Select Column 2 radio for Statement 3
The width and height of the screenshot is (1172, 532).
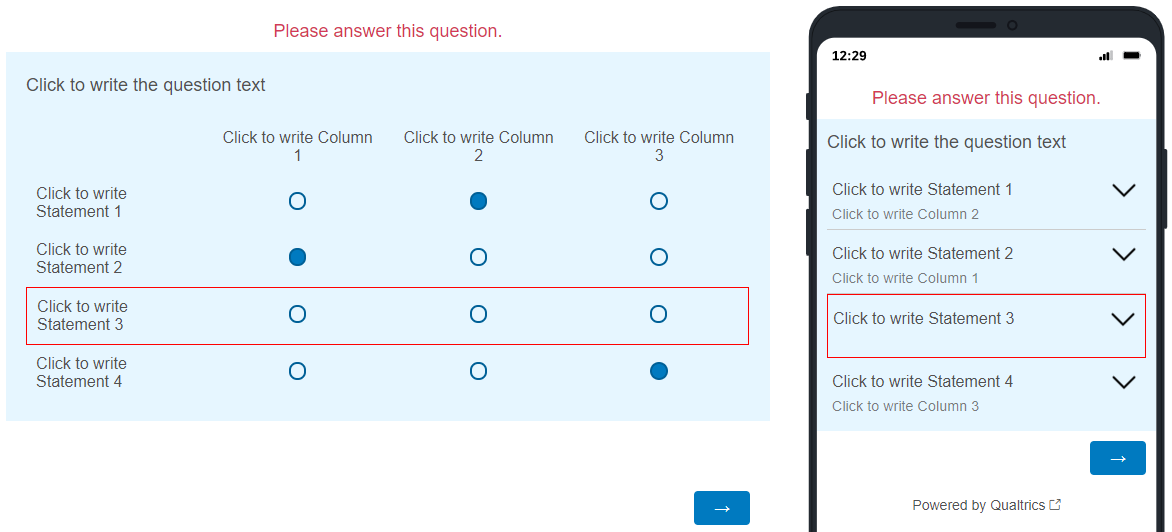478,314
